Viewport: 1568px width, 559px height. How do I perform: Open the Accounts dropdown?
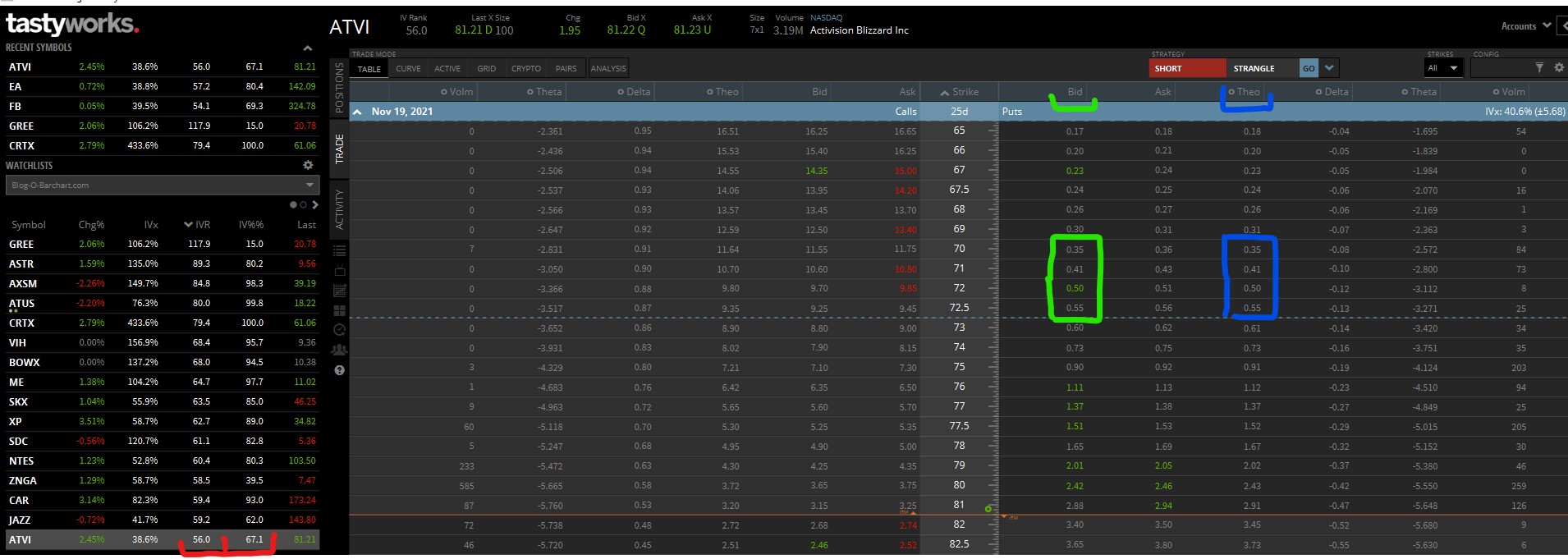1525,26
